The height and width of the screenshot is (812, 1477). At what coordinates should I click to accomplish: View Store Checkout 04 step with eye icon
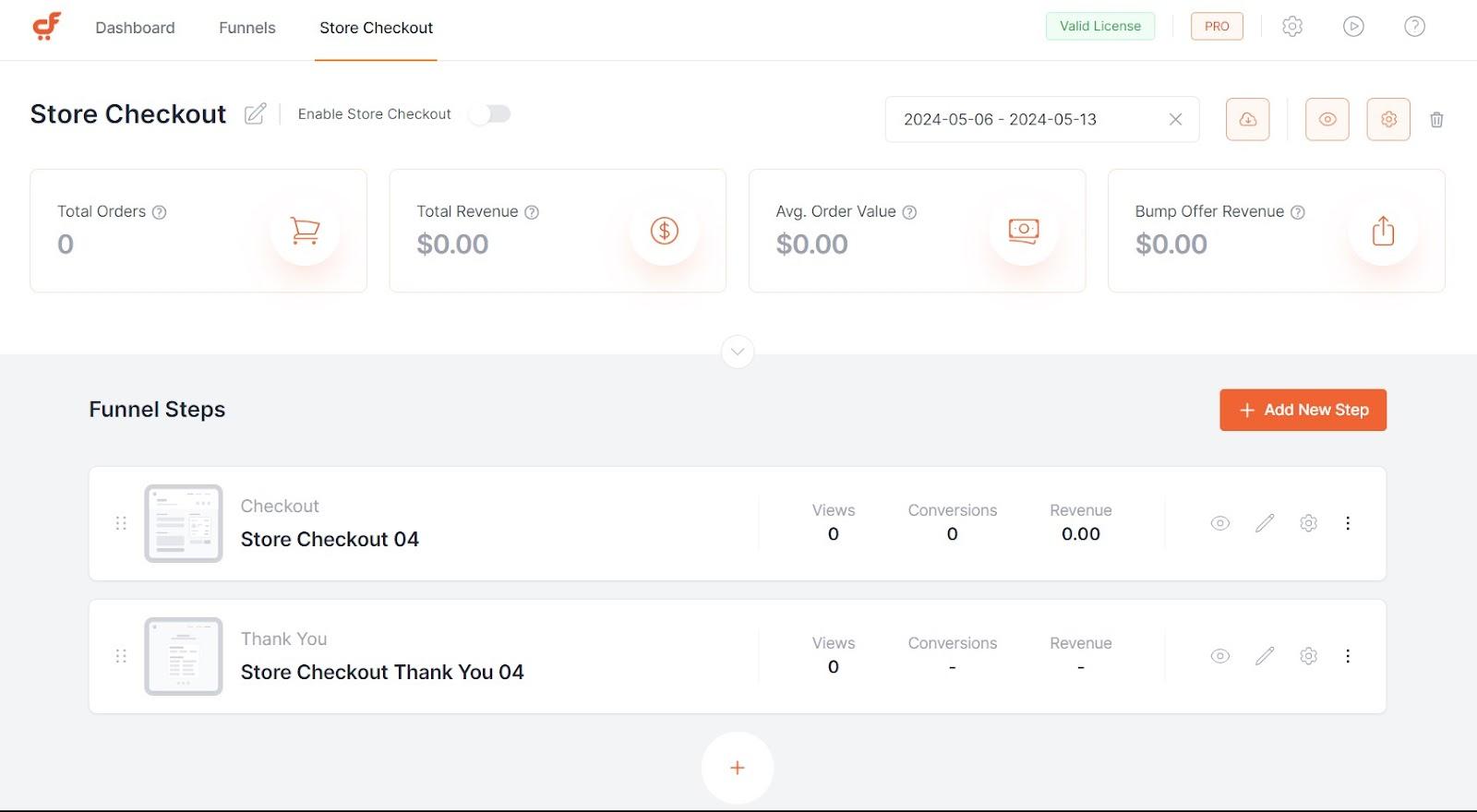pos(1220,523)
